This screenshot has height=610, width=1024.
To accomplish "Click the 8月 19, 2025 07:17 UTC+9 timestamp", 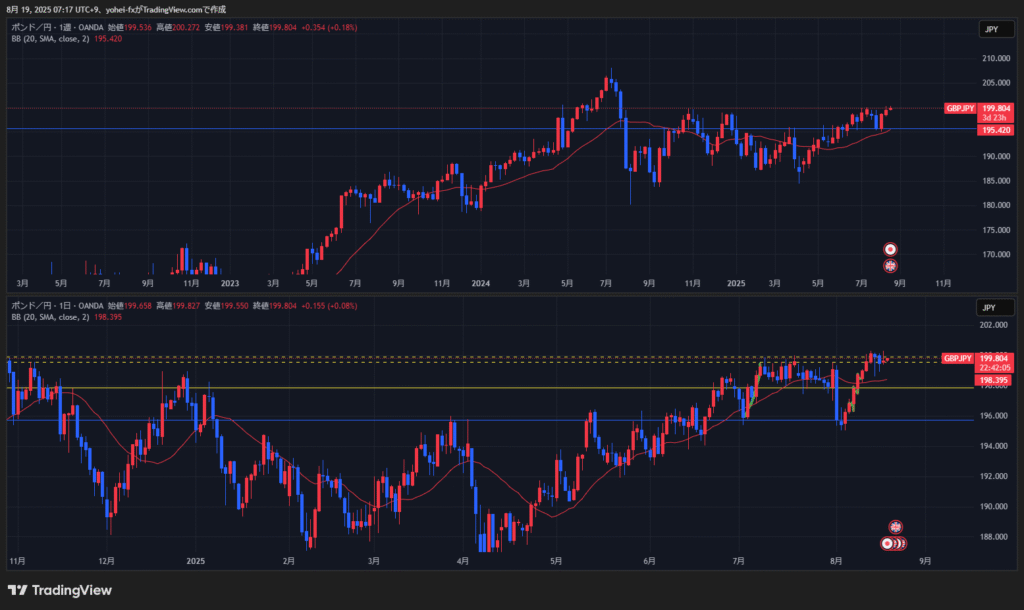I will coord(53,10).
